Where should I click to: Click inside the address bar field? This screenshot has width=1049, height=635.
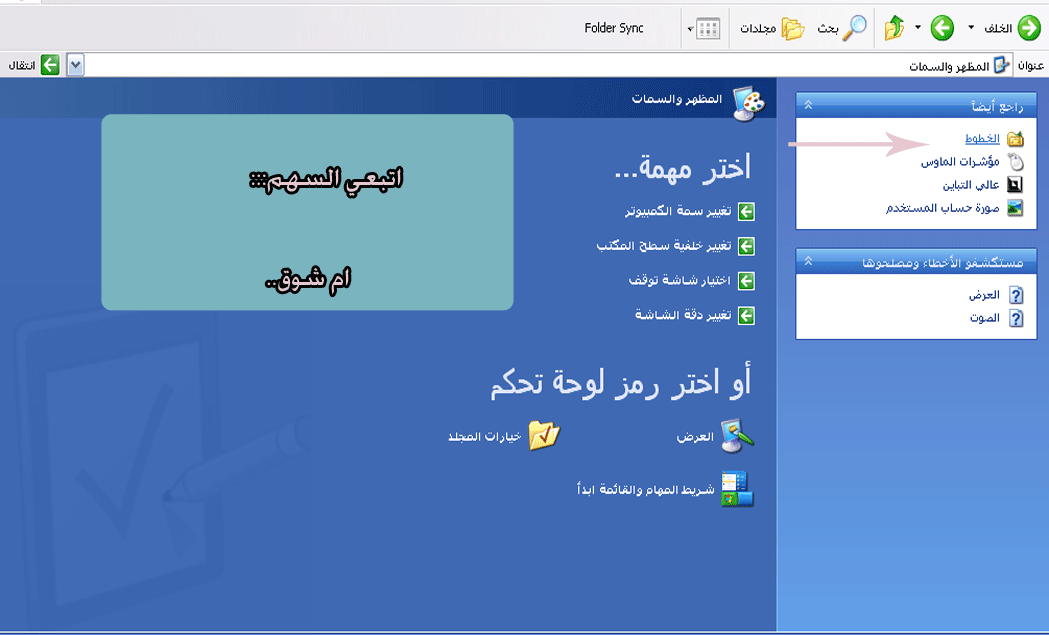tap(500, 65)
